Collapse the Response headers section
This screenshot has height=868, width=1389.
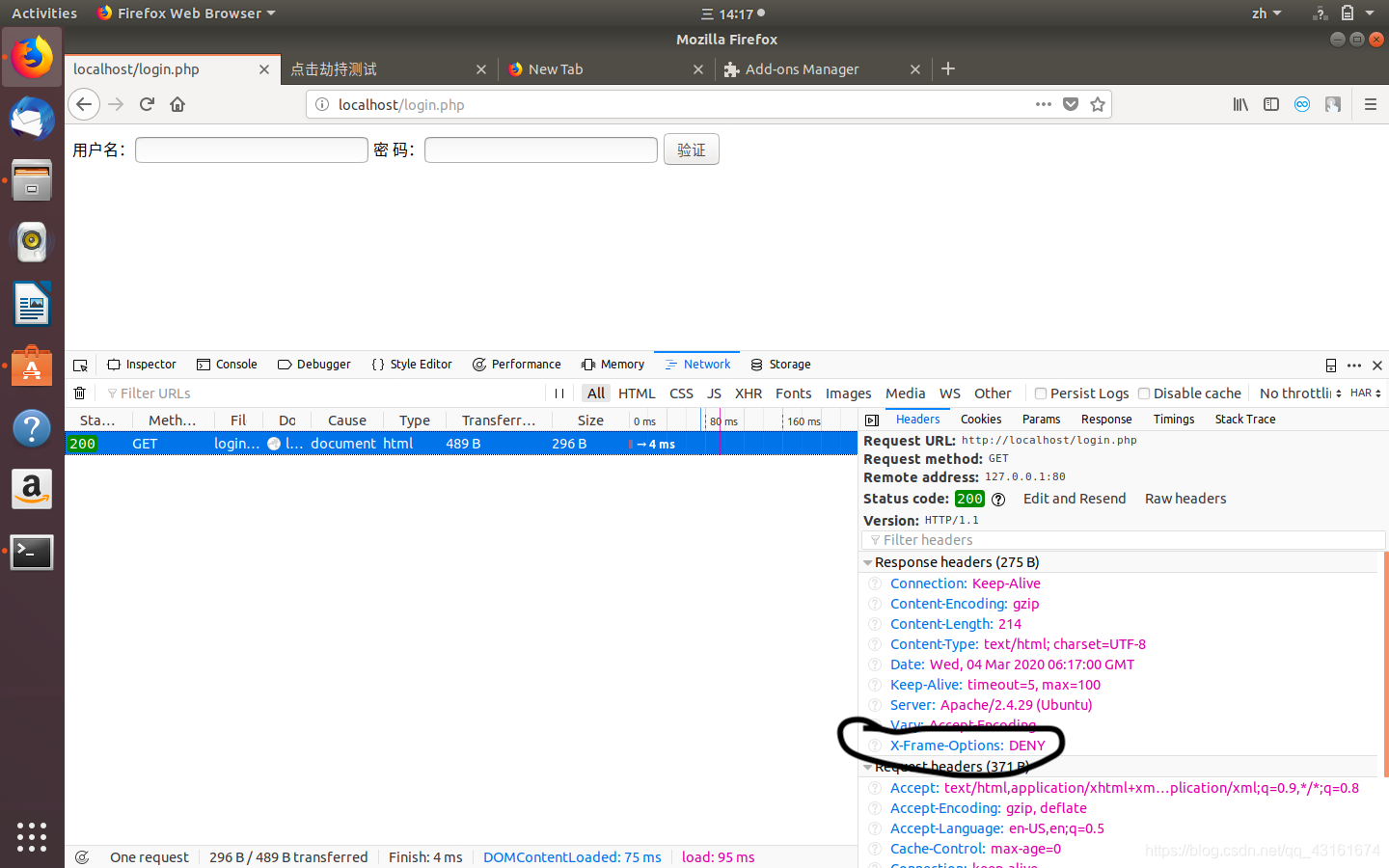click(868, 562)
